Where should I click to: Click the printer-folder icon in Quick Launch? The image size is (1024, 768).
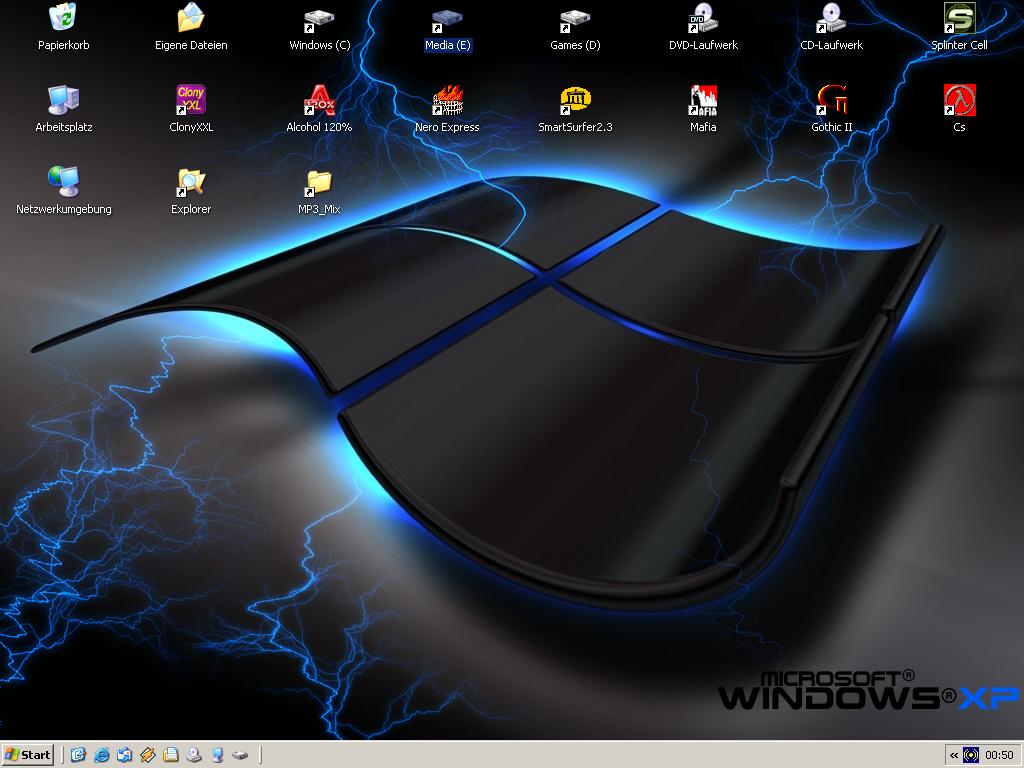point(171,755)
